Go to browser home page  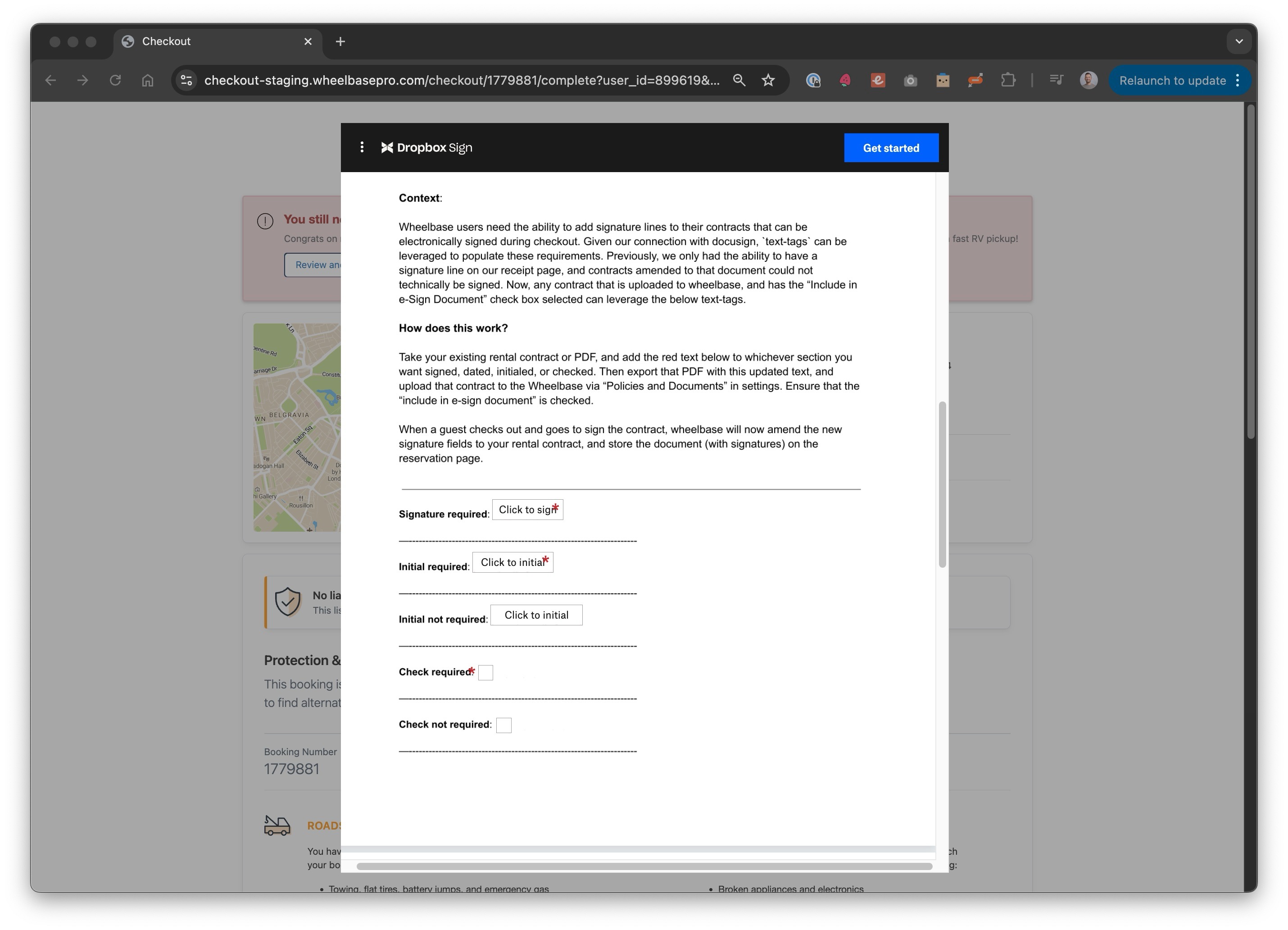[x=148, y=80]
